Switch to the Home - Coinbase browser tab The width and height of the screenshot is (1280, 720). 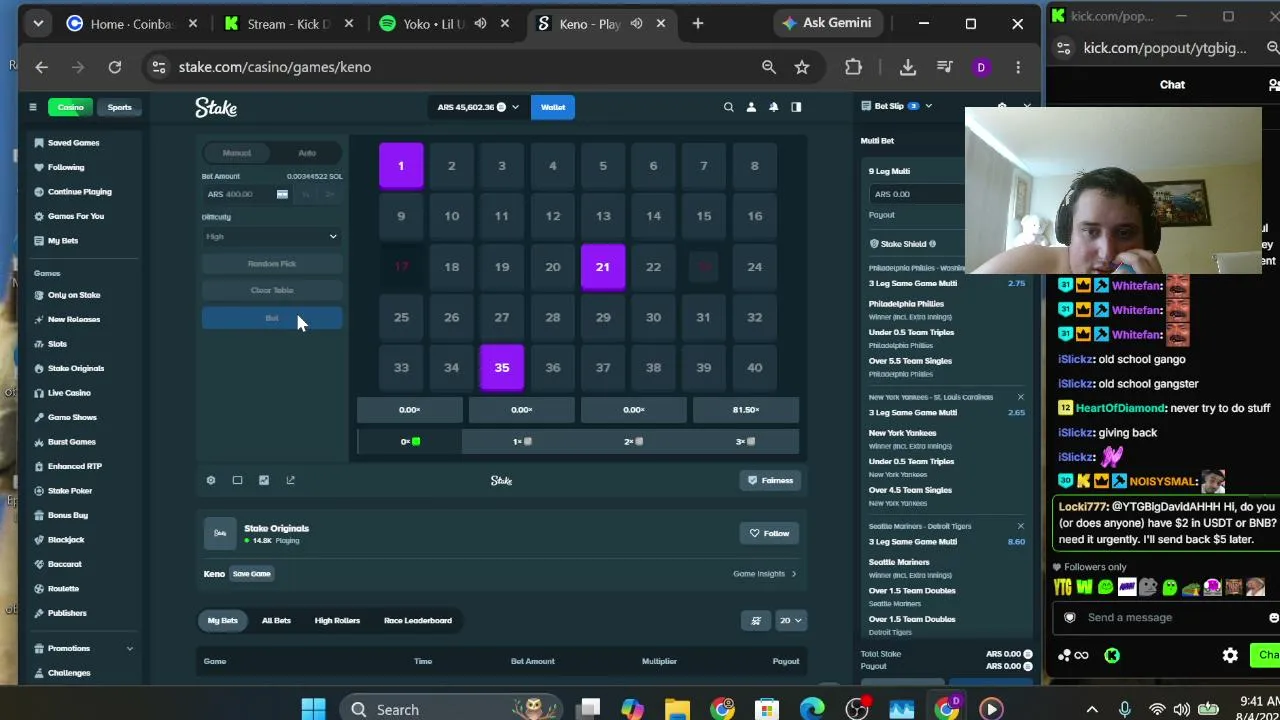pos(132,23)
